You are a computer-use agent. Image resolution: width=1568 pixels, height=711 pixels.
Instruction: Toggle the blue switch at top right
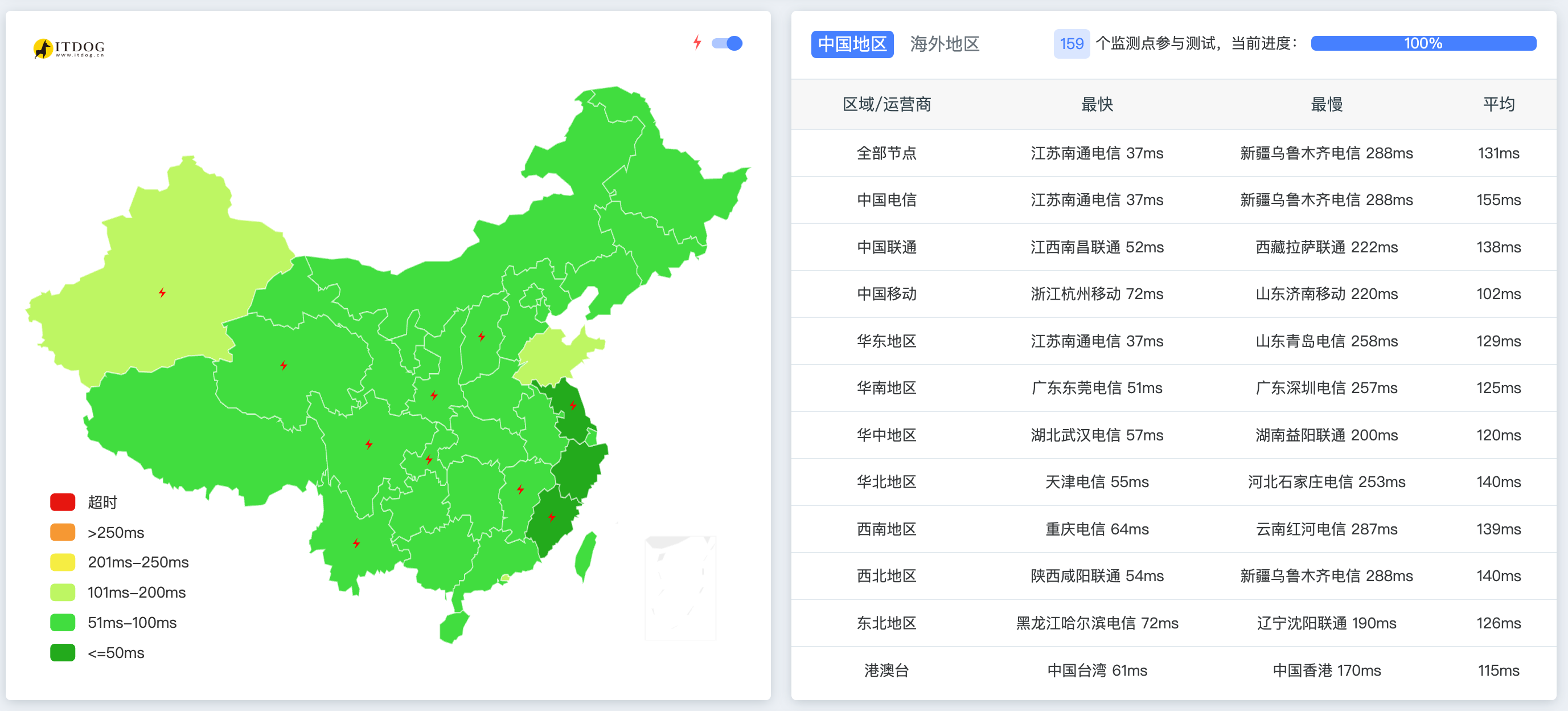pyautogui.click(x=728, y=43)
